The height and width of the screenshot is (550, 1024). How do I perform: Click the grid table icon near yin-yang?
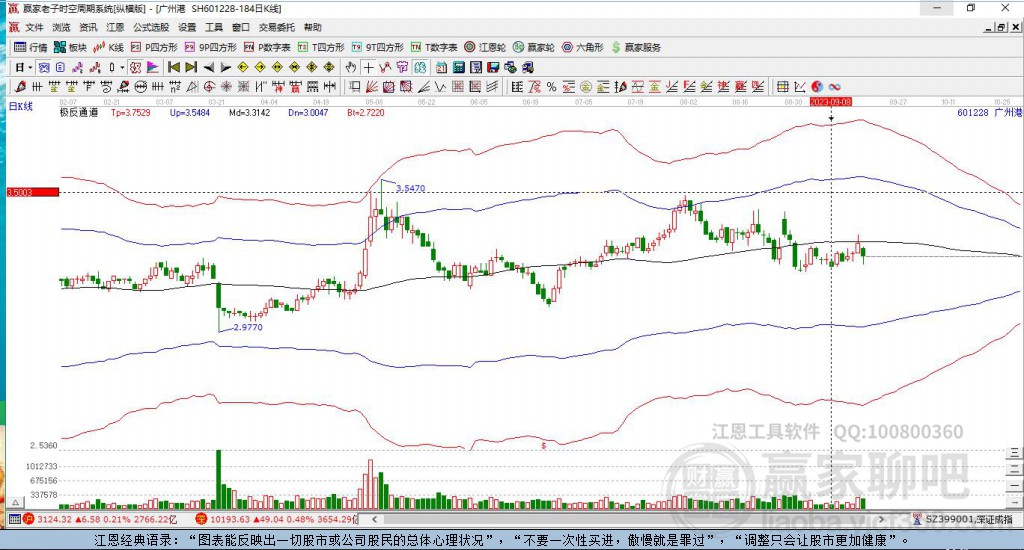[782, 86]
